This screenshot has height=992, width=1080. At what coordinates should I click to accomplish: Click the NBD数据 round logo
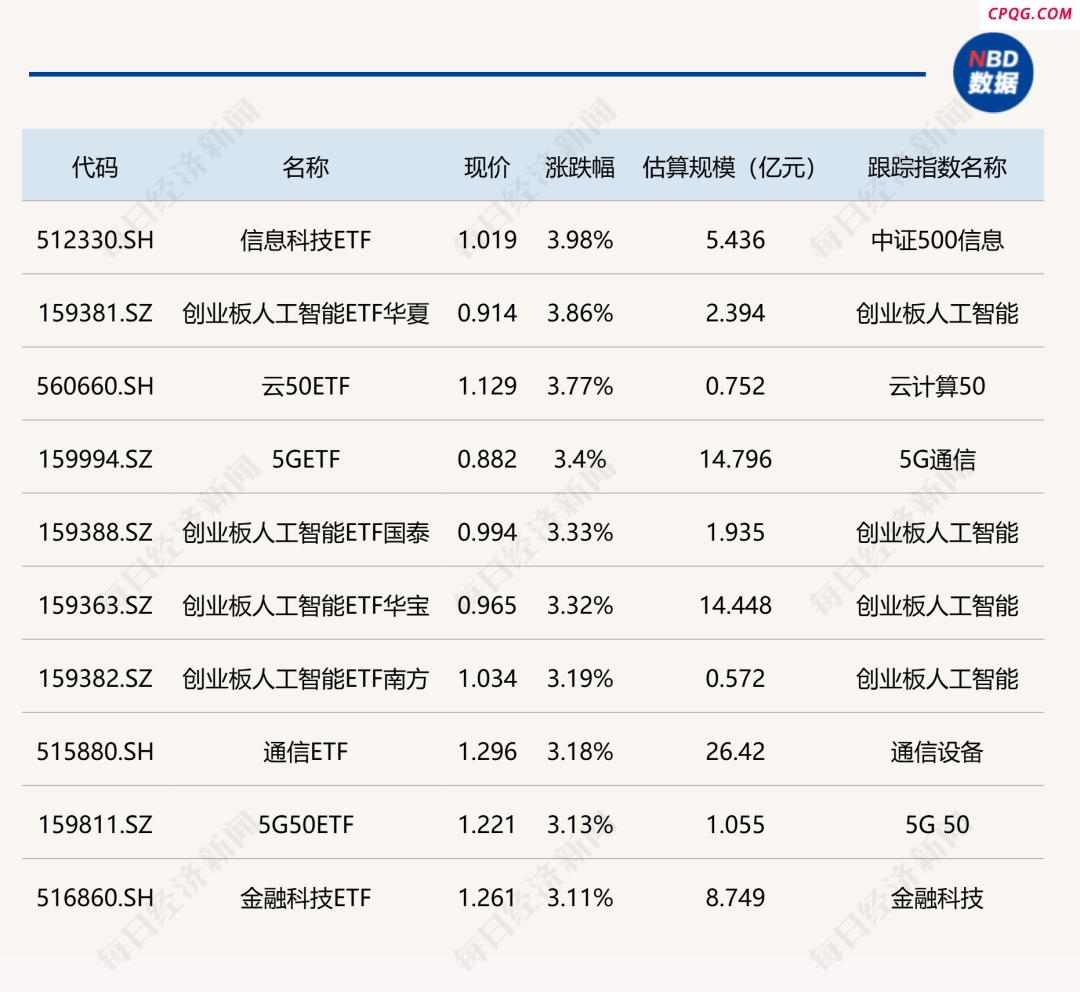click(993, 73)
